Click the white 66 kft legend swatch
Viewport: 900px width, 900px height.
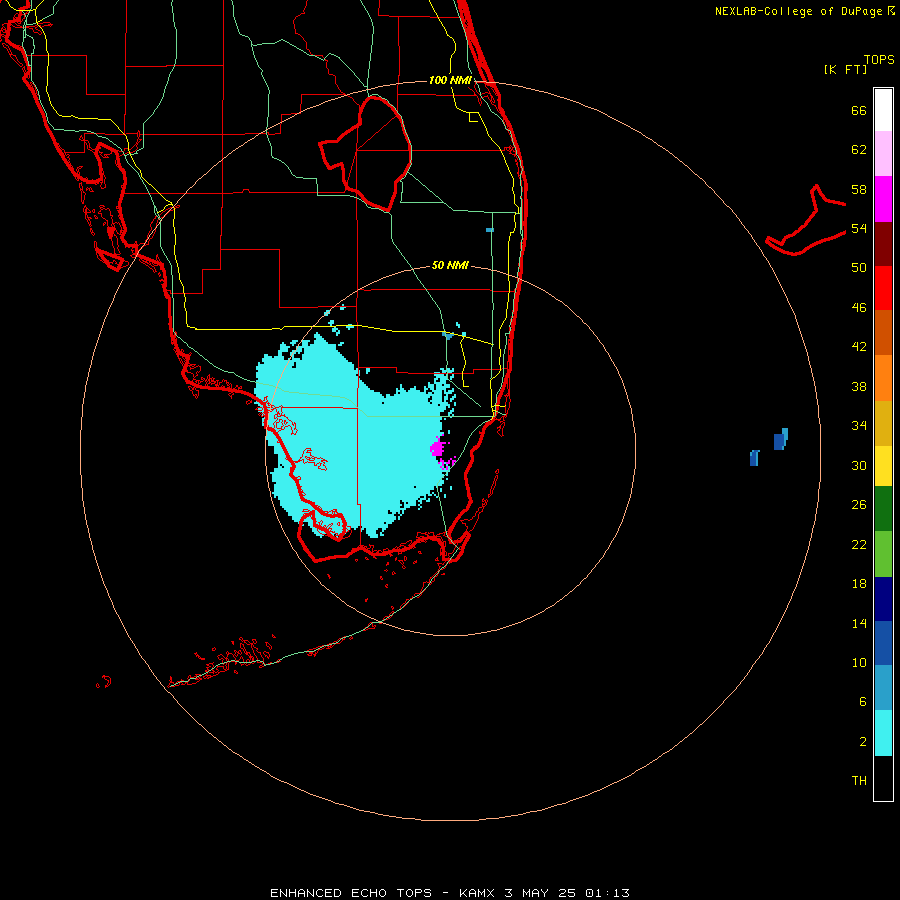(x=883, y=110)
